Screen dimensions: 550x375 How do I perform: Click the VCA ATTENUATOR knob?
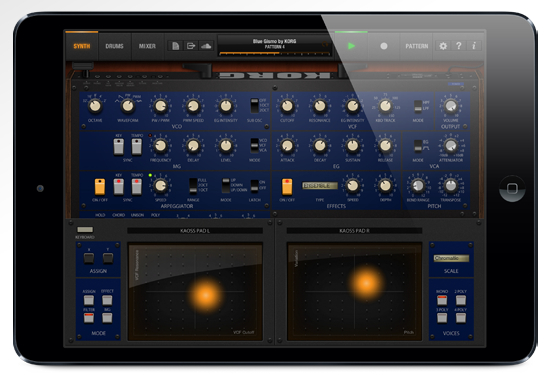(451, 146)
